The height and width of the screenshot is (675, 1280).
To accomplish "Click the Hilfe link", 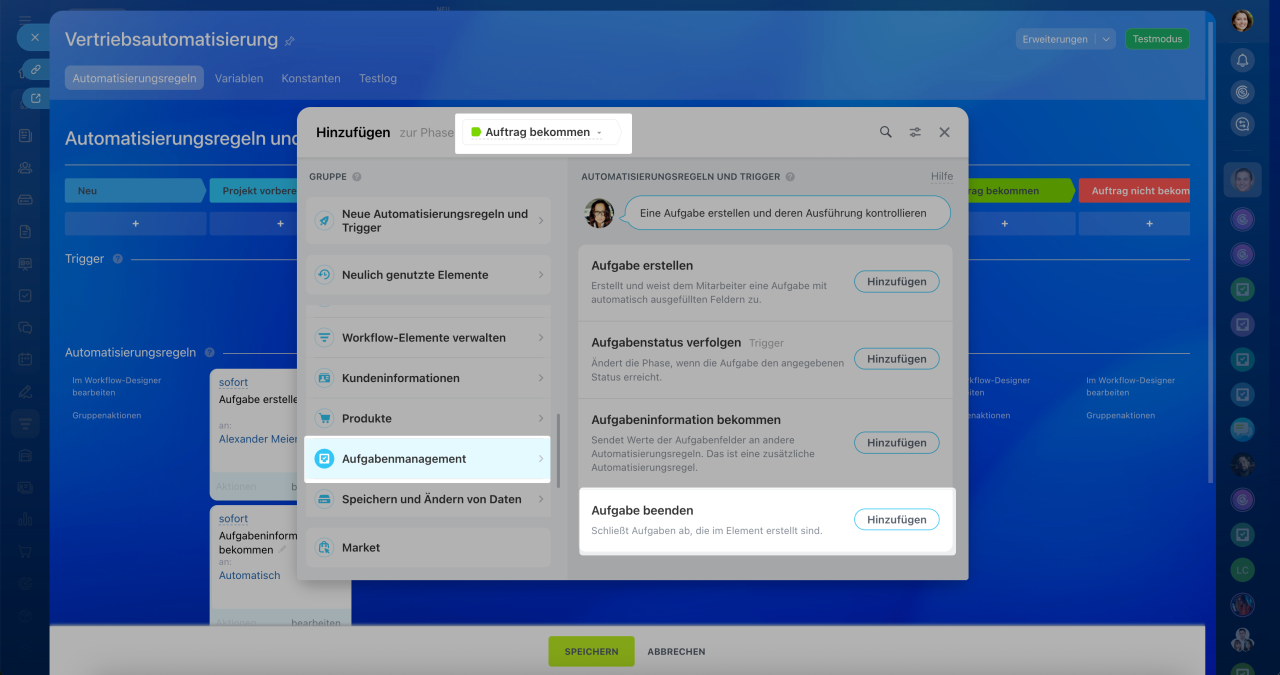I will 942,177.
